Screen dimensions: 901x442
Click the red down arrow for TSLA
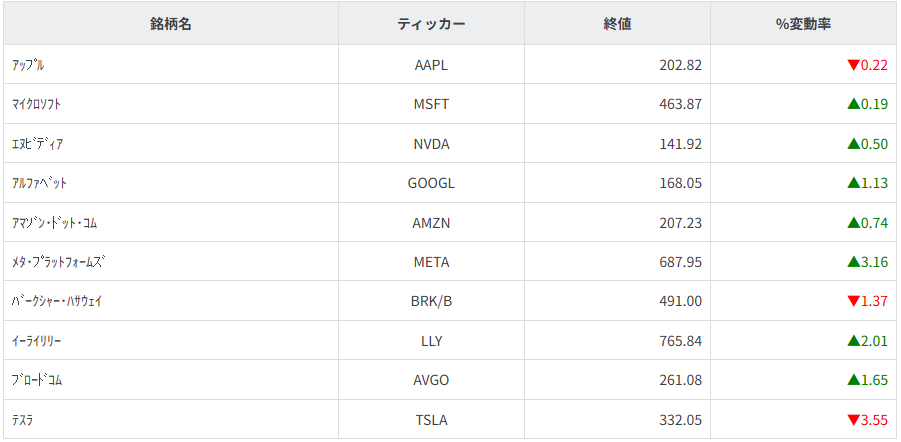[x=853, y=420]
